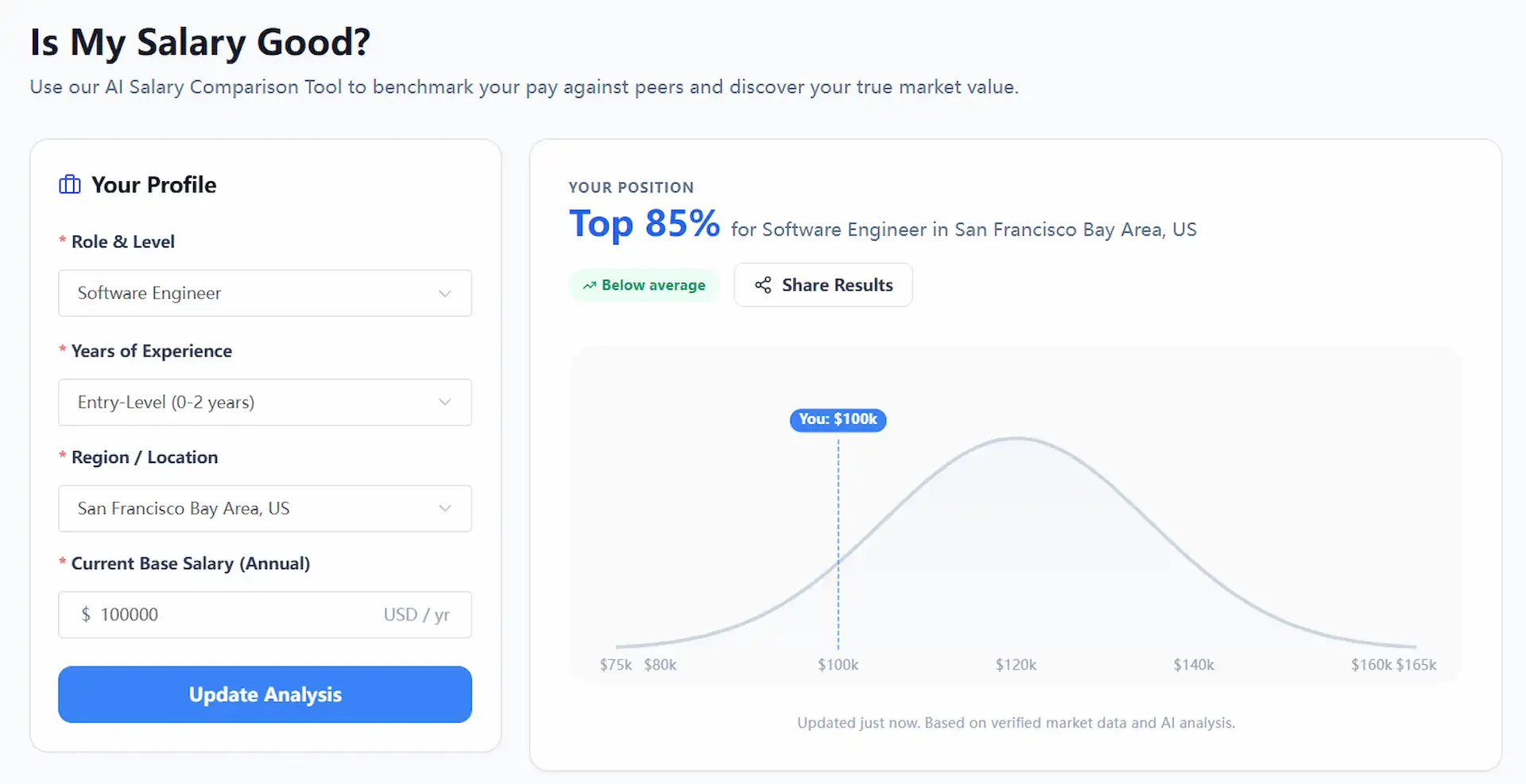Click the Your Position section label
Image resolution: width=1526 pixels, height=784 pixels.
coord(631,187)
